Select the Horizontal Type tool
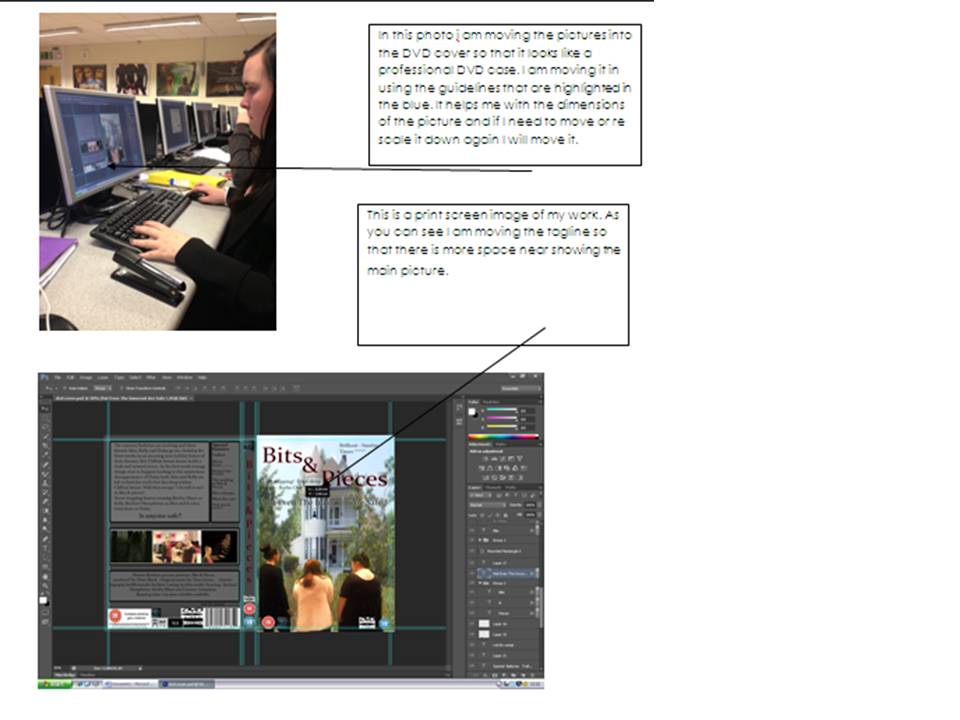This screenshot has width=960, height=720. point(45,548)
